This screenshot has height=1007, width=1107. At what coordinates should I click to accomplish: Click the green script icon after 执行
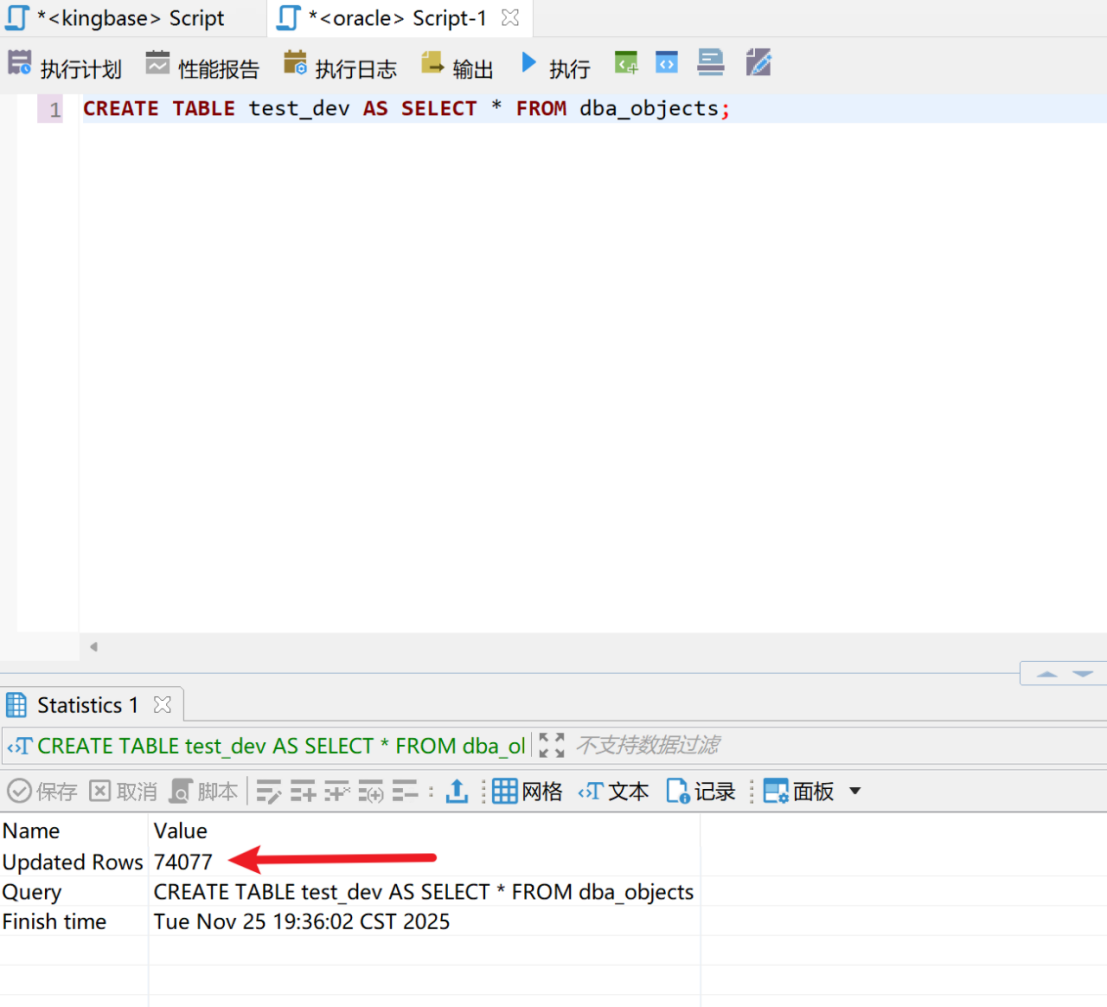tap(626, 63)
